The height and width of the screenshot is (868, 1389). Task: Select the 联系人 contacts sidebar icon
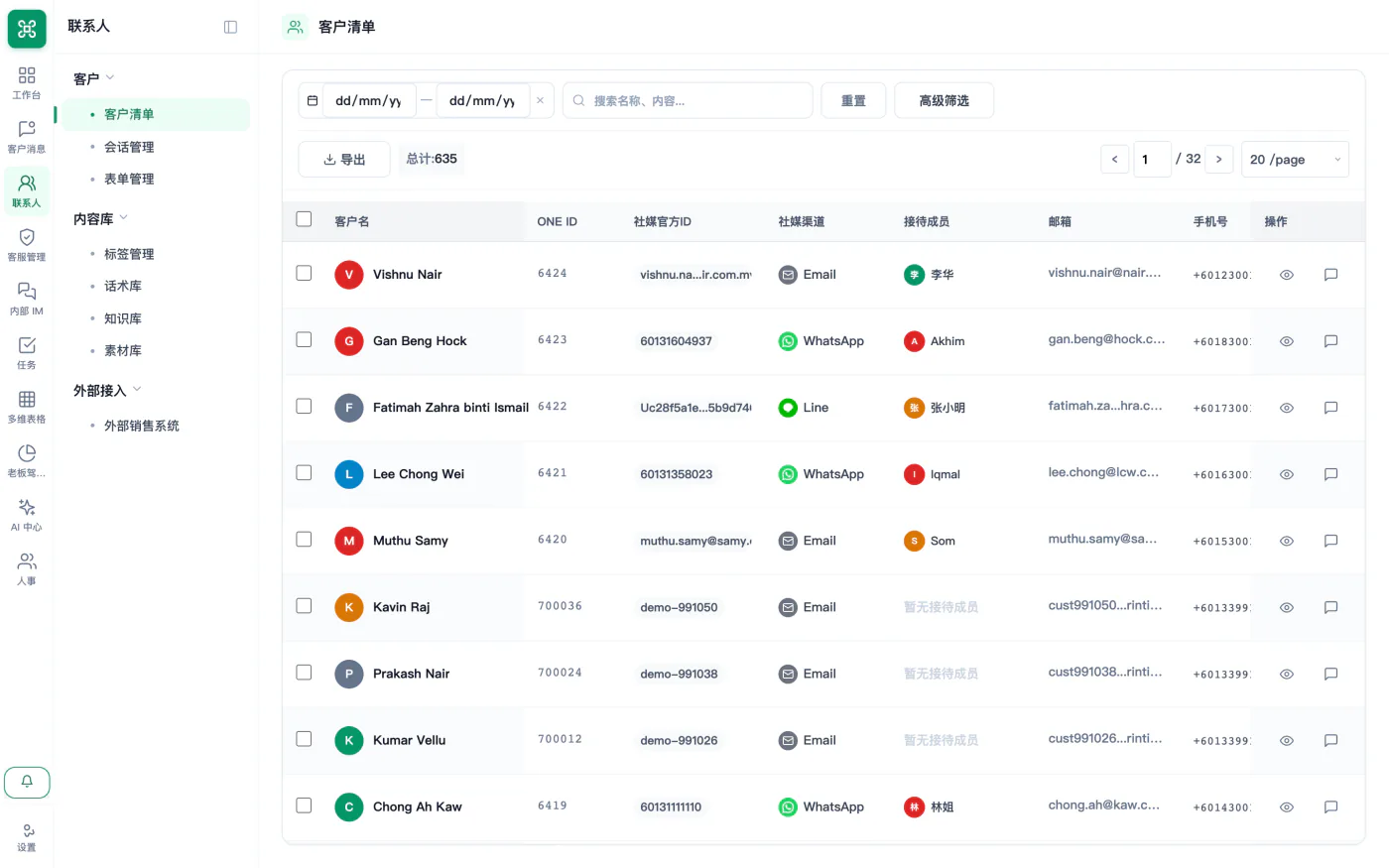point(27,190)
